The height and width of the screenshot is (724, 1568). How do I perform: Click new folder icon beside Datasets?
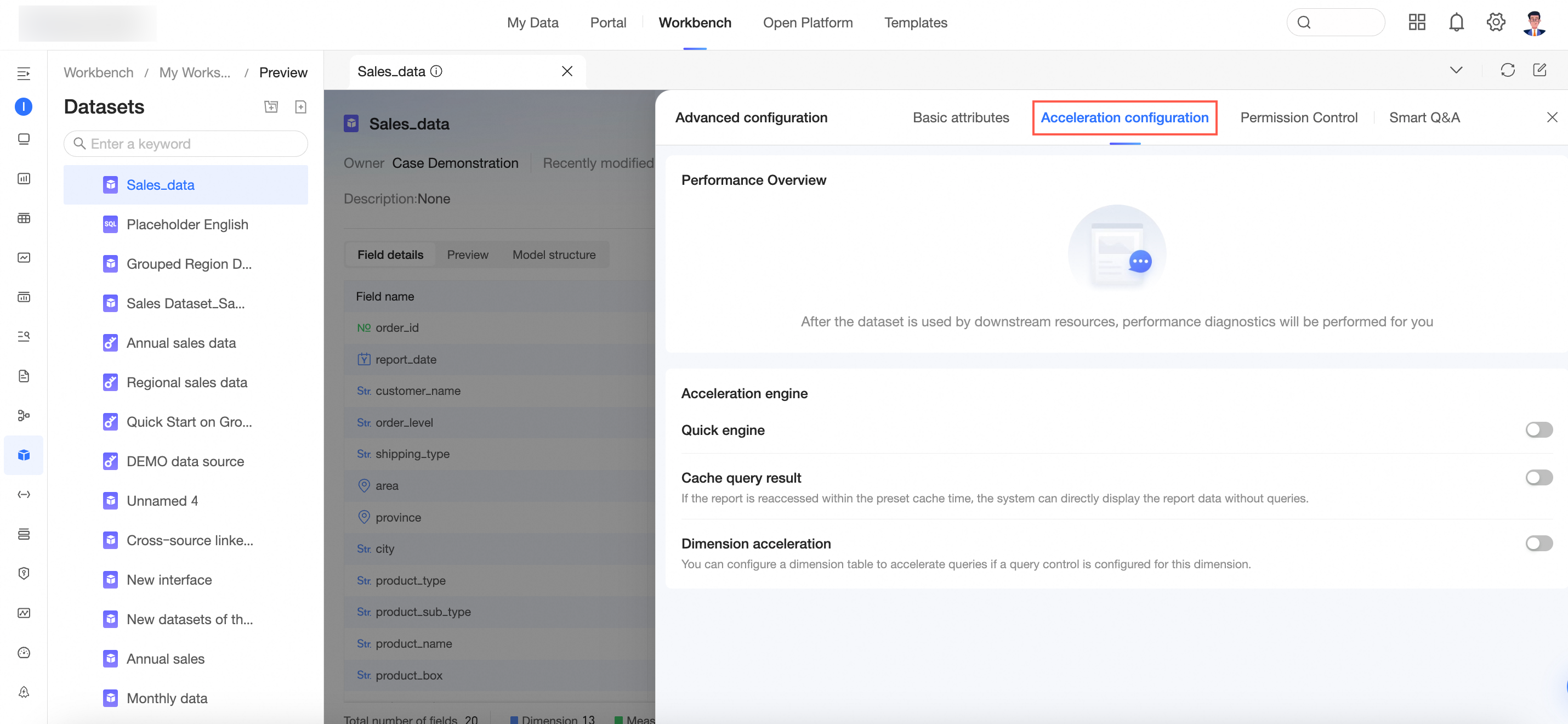pyautogui.click(x=271, y=106)
